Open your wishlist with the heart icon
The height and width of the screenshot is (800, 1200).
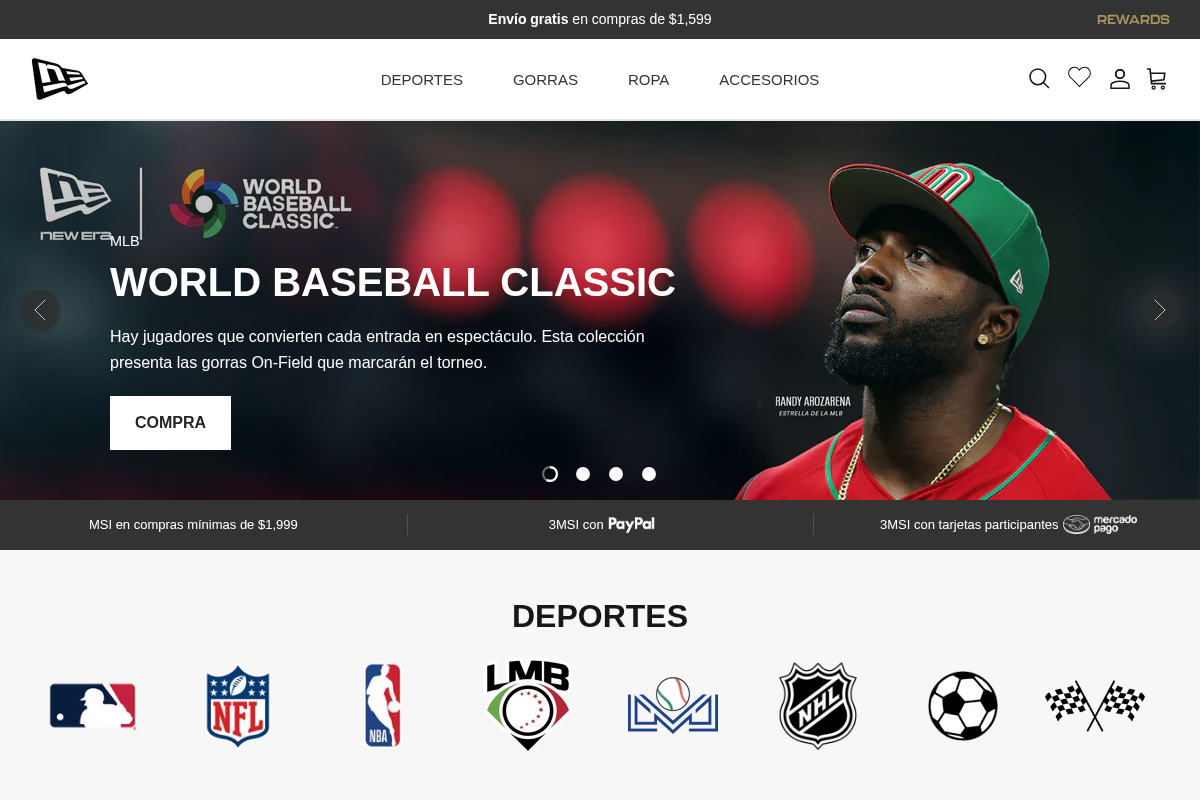[x=1079, y=77]
